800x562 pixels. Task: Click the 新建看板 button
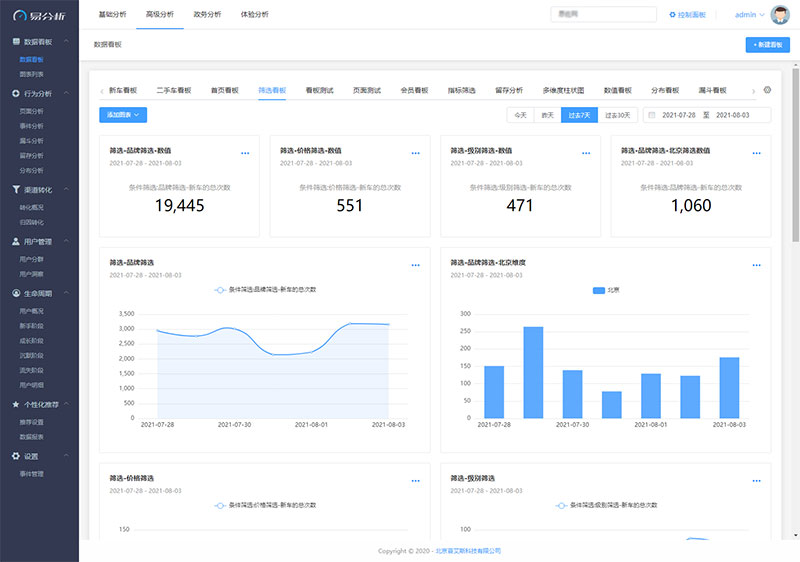(766, 45)
